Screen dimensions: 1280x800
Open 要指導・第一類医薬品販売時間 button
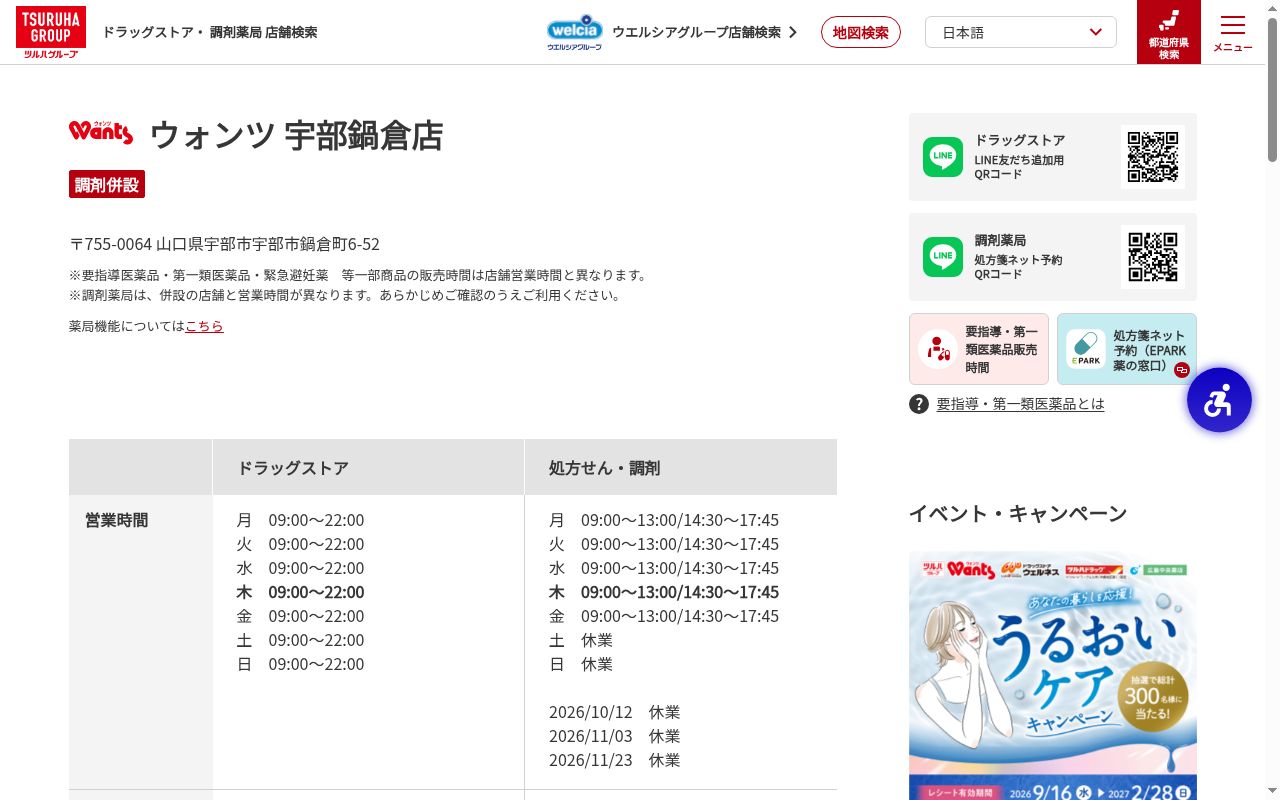(x=979, y=349)
